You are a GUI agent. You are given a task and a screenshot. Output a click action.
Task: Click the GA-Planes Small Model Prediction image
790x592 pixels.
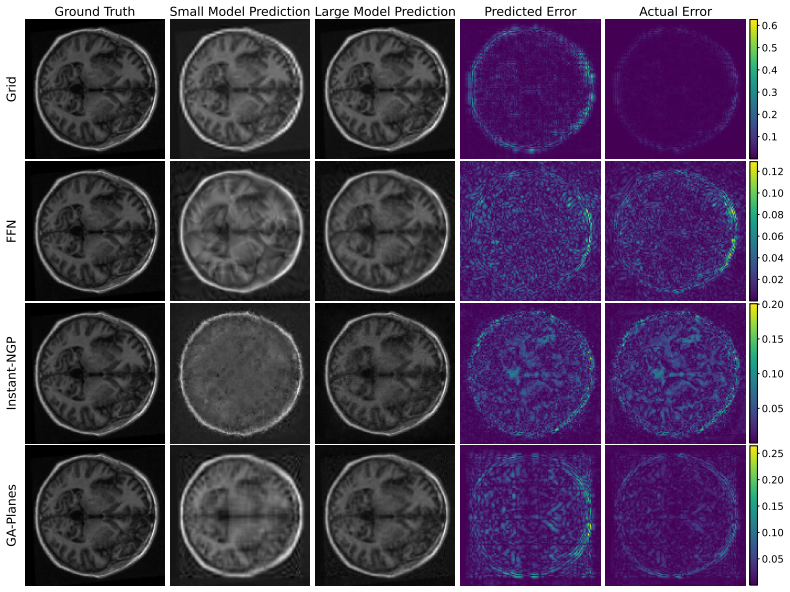pyautogui.click(x=240, y=515)
